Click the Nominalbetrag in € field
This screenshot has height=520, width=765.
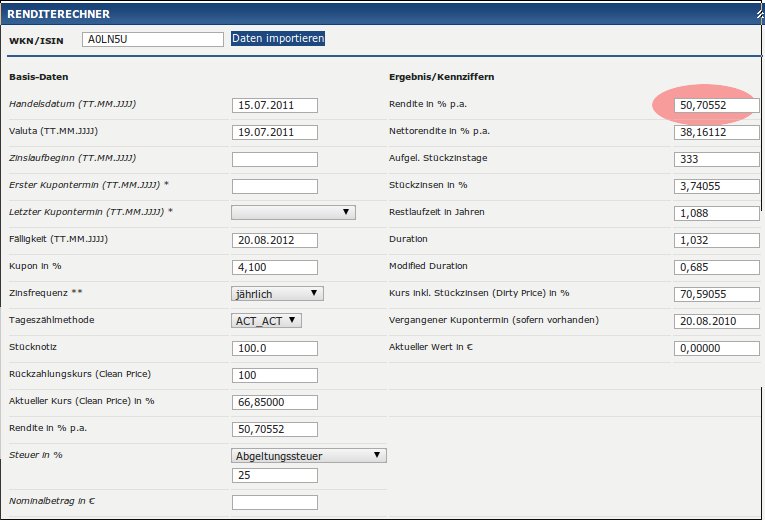point(274,502)
